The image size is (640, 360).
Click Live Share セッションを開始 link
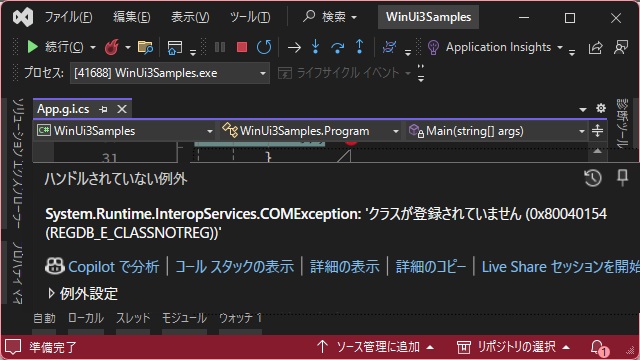tap(560, 267)
